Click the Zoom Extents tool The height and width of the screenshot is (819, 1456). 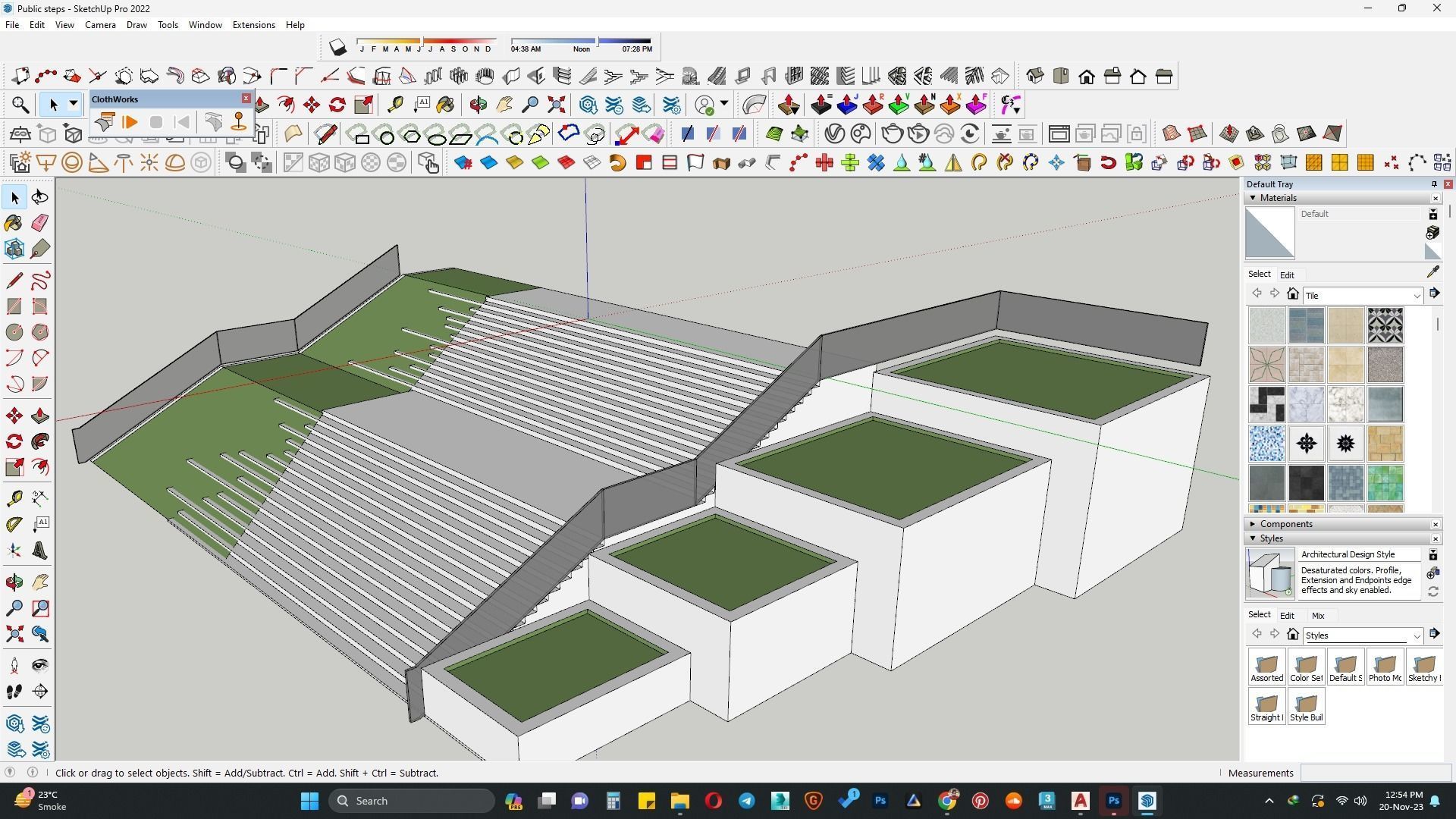click(14, 634)
